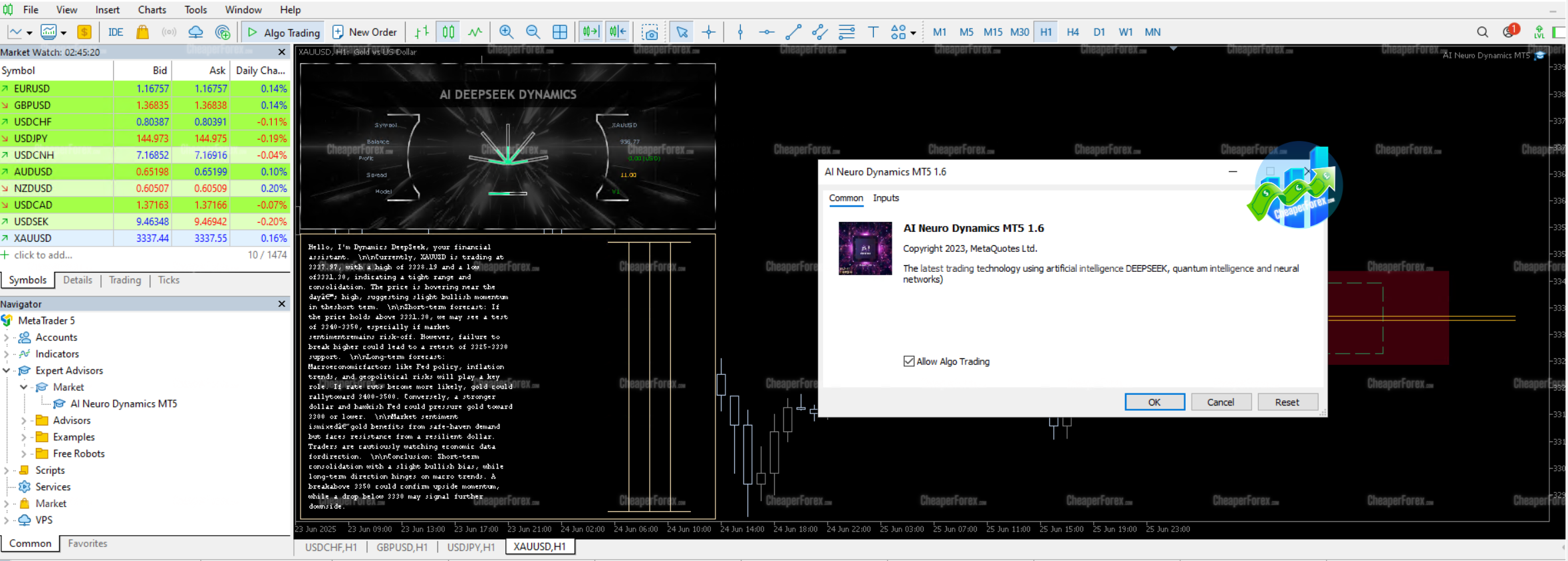Collapse the Expert Advisors tree node
Screen dimensions: 1568x561
tap(7, 370)
